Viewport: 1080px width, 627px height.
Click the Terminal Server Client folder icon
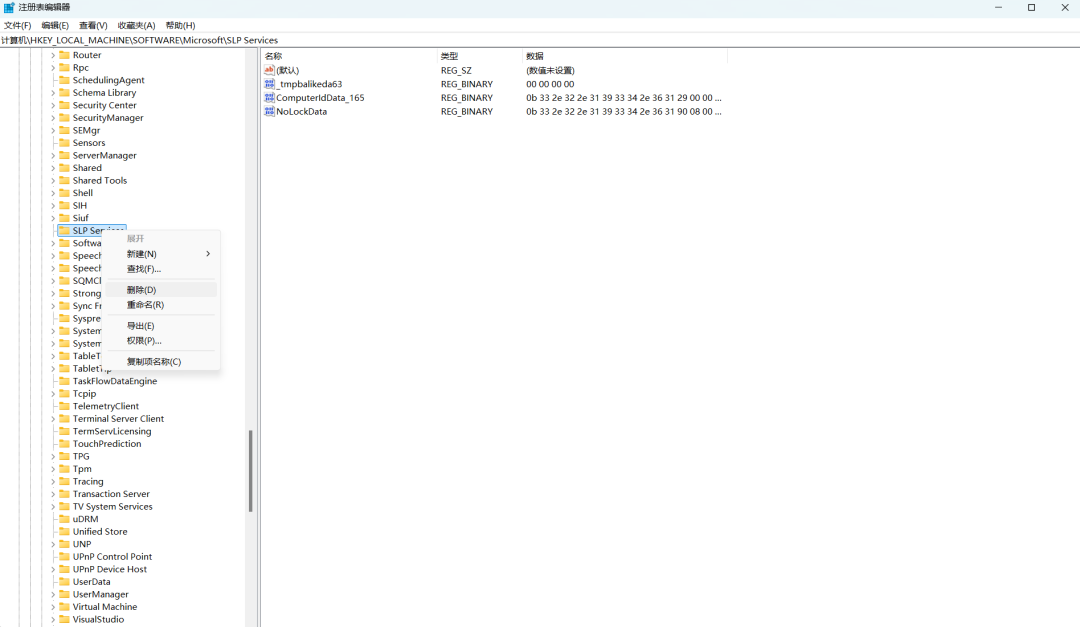[64, 419]
